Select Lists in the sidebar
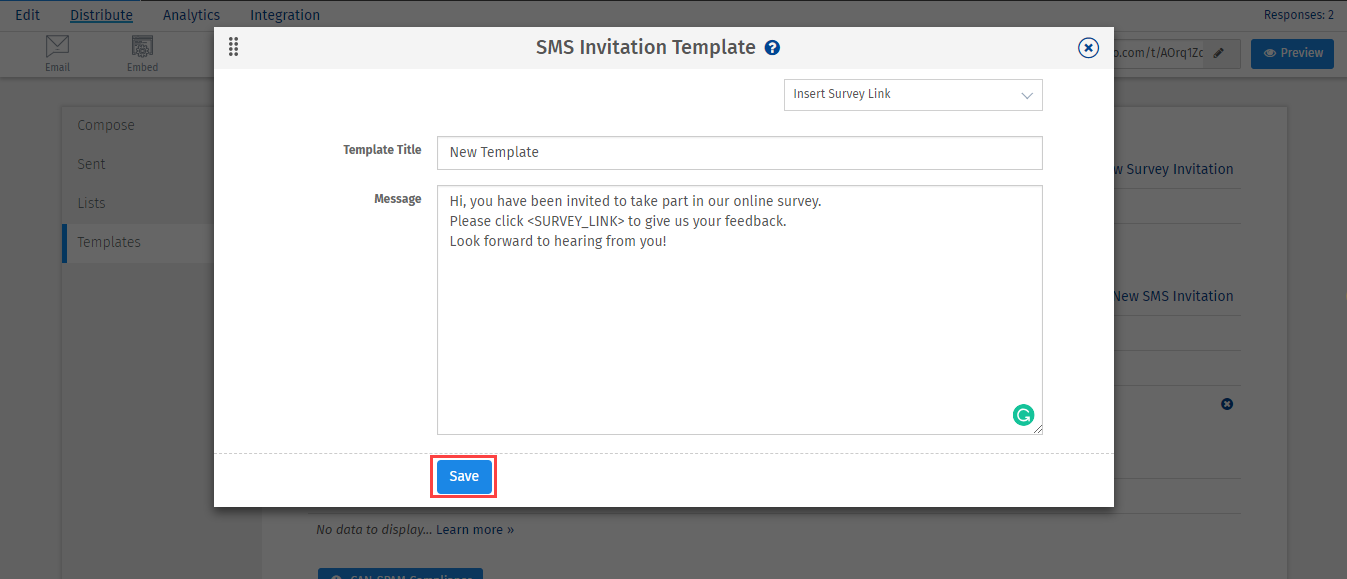 (x=92, y=202)
